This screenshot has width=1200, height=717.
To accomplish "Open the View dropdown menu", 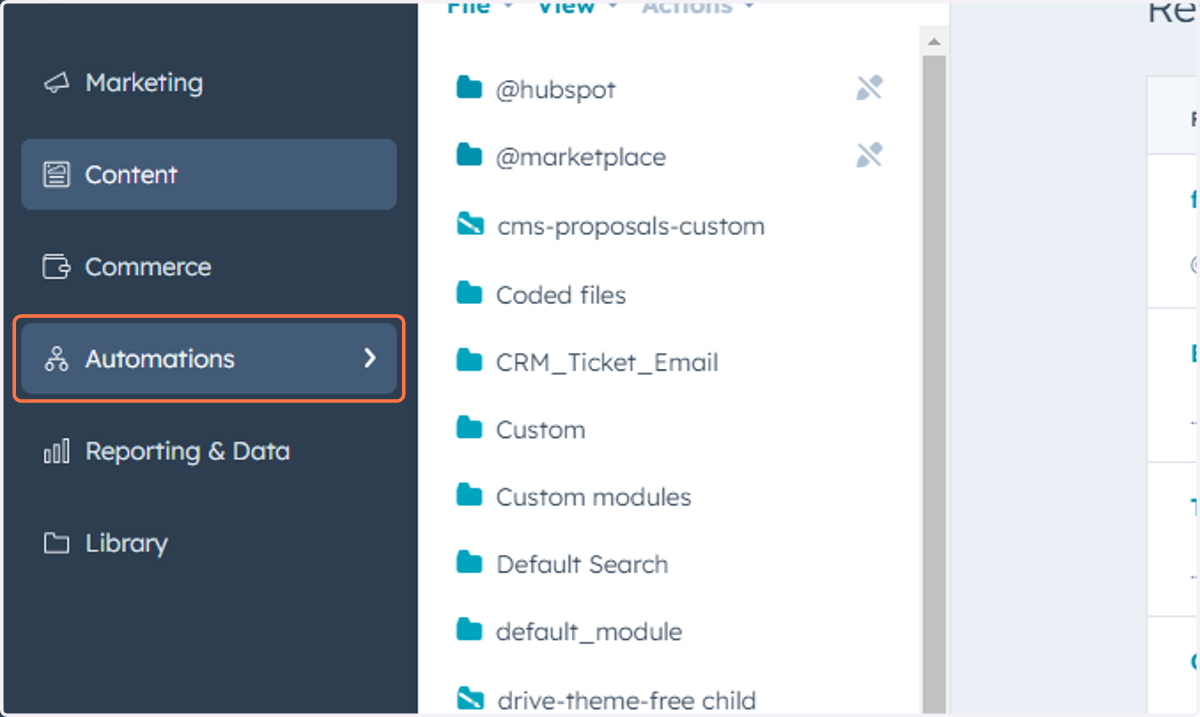I will [578, 7].
